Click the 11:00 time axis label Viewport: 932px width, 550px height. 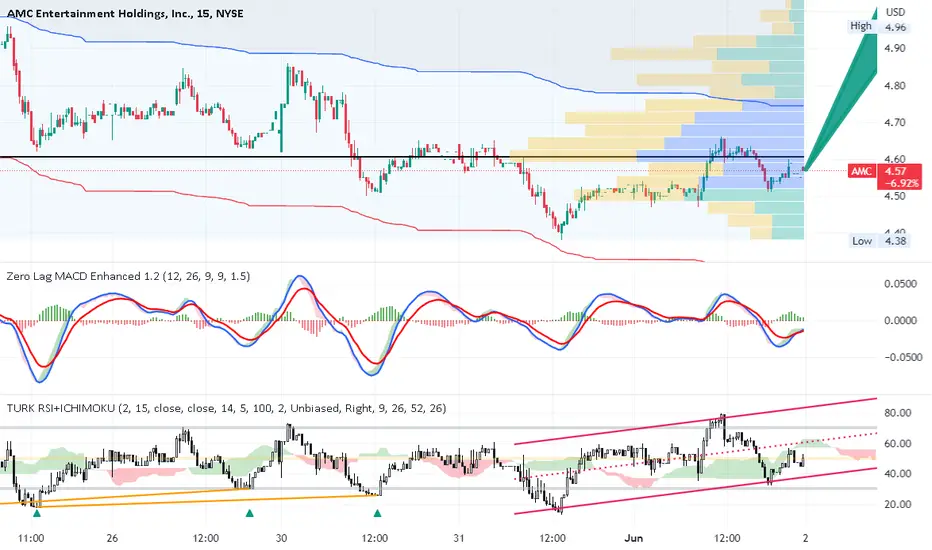[31, 538]
